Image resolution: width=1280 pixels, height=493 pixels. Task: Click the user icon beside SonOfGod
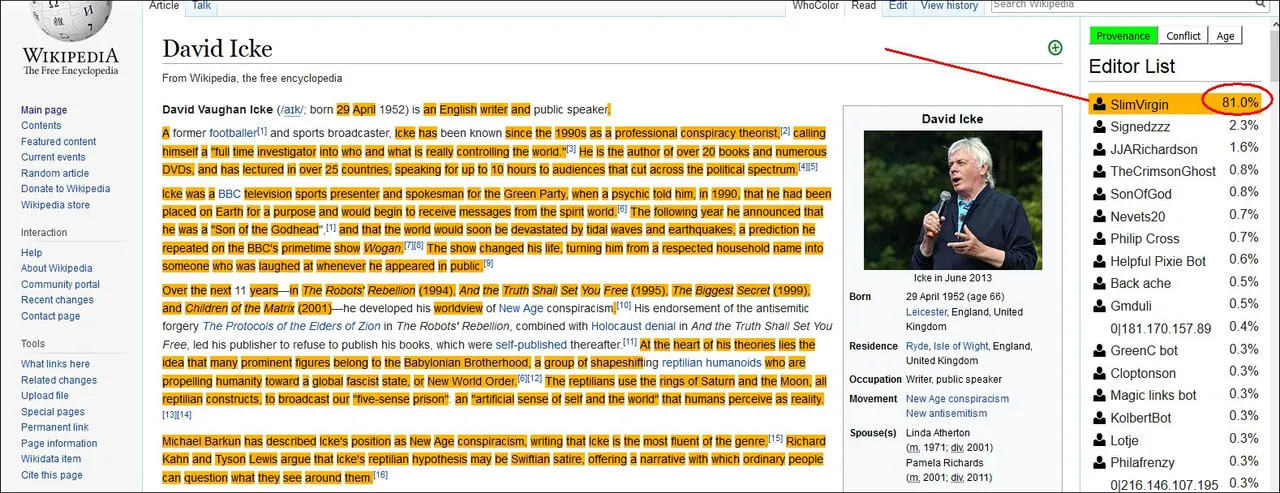pos(1100,194)
